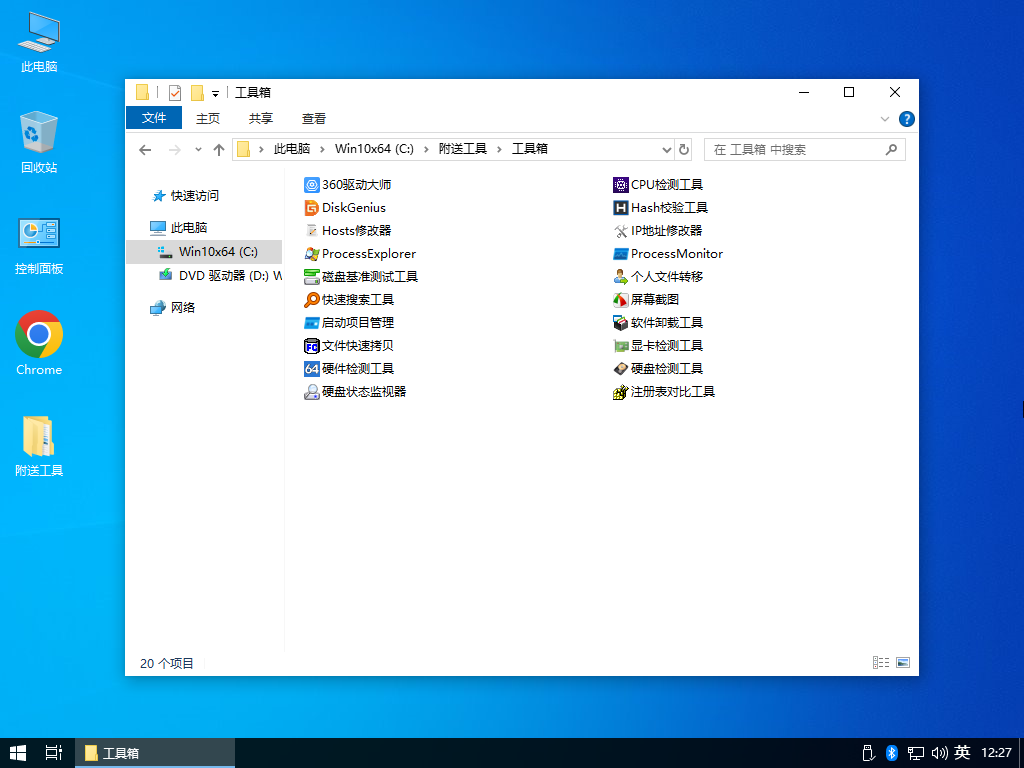The height and width of the screenshot is (768, 1024).
Task: Switch to large icons view layout
Action: (903, 663)
